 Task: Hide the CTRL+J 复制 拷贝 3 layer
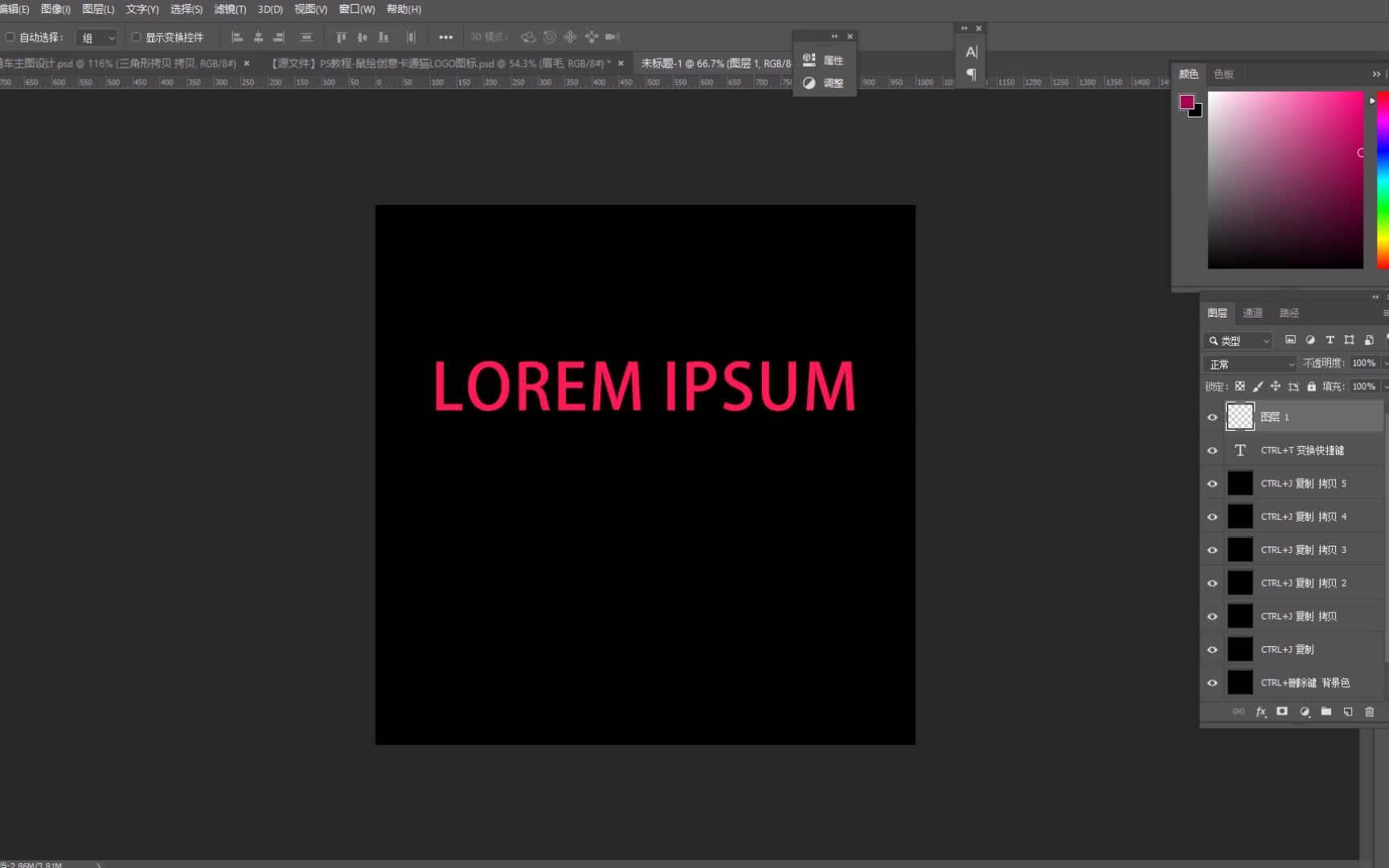(1212, 550)
